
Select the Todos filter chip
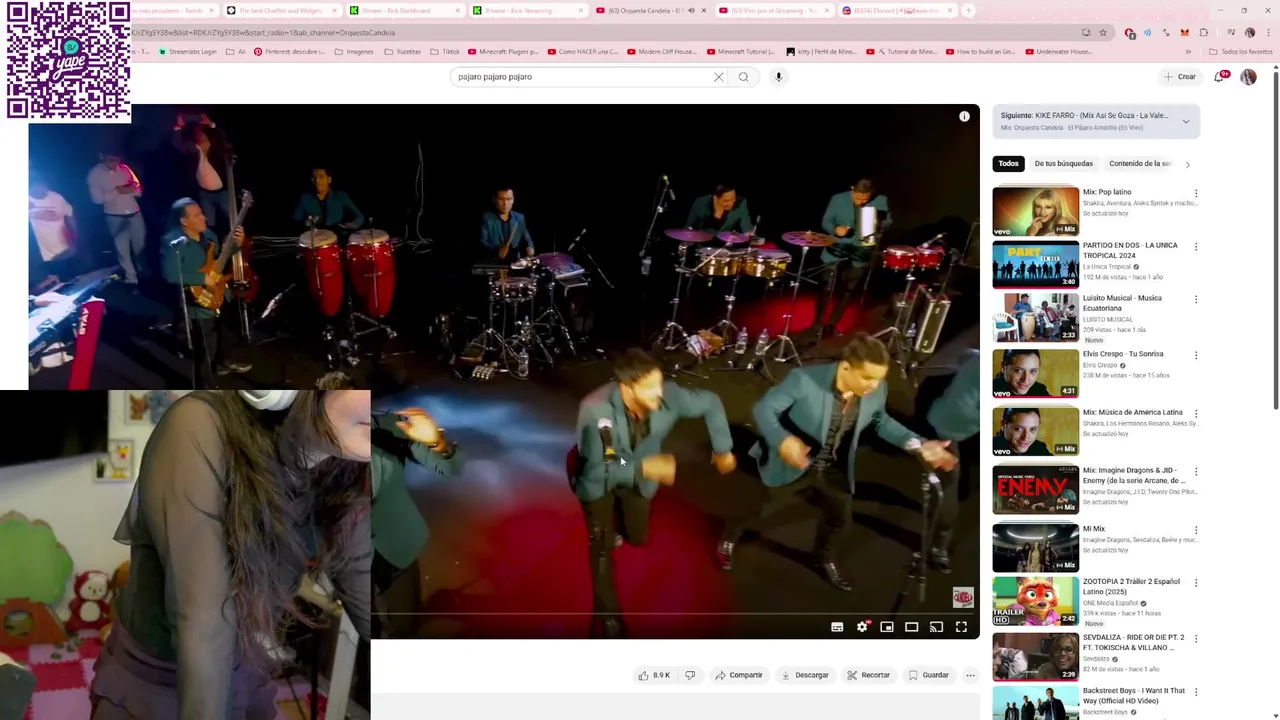tap(1008, 164)
